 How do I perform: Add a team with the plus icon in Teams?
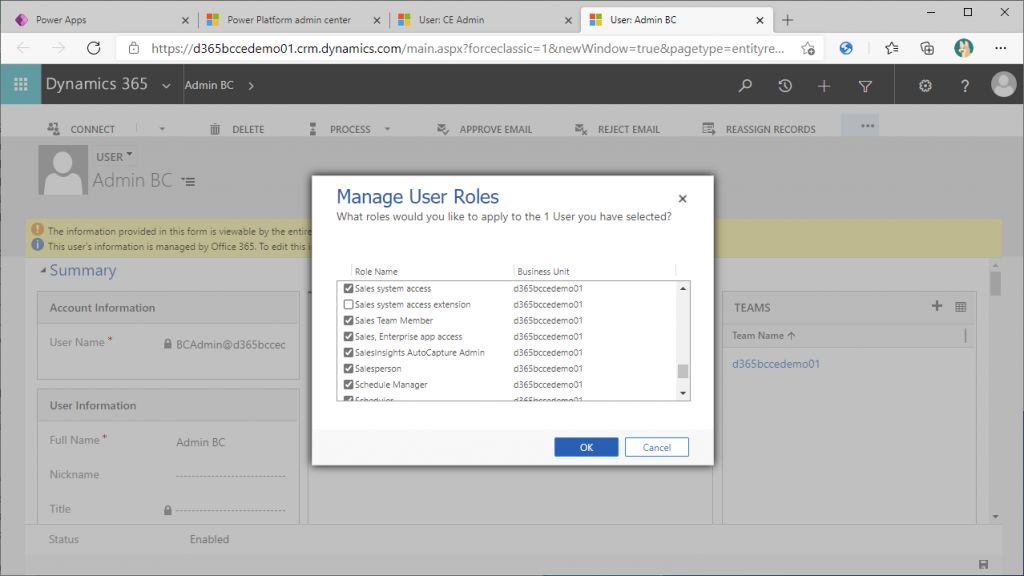(x=936, y=306)
